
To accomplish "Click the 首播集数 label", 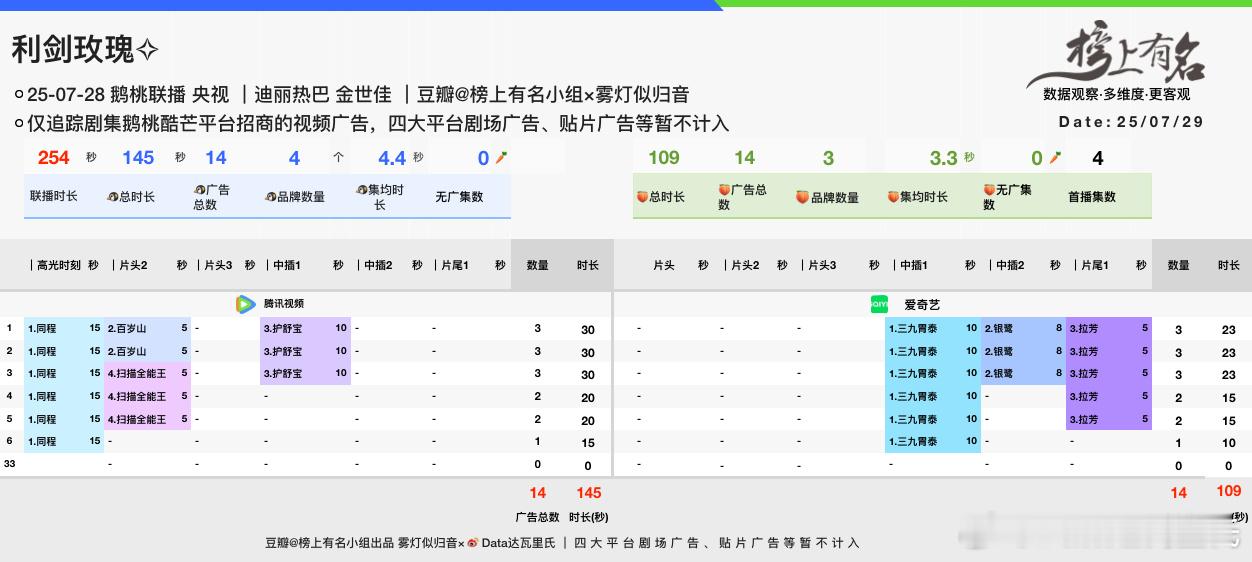I will [x=1092, y=197].
